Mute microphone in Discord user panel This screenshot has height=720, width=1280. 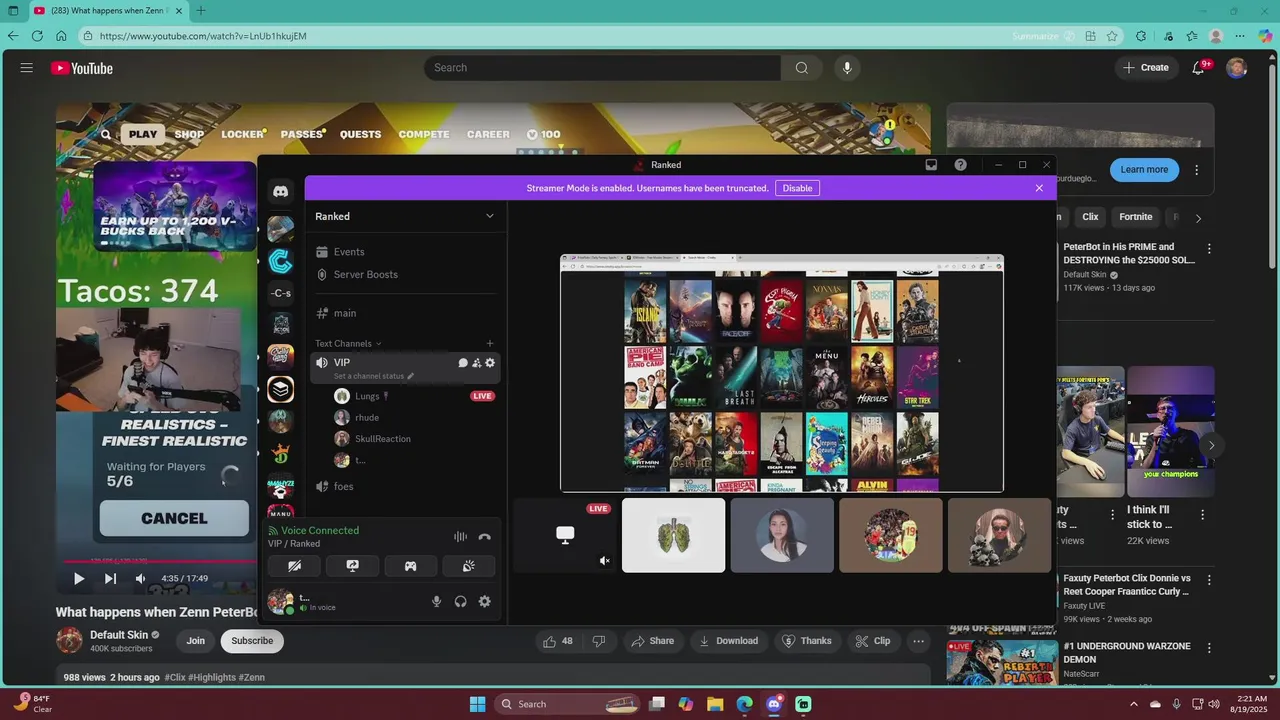click(436, 601)
